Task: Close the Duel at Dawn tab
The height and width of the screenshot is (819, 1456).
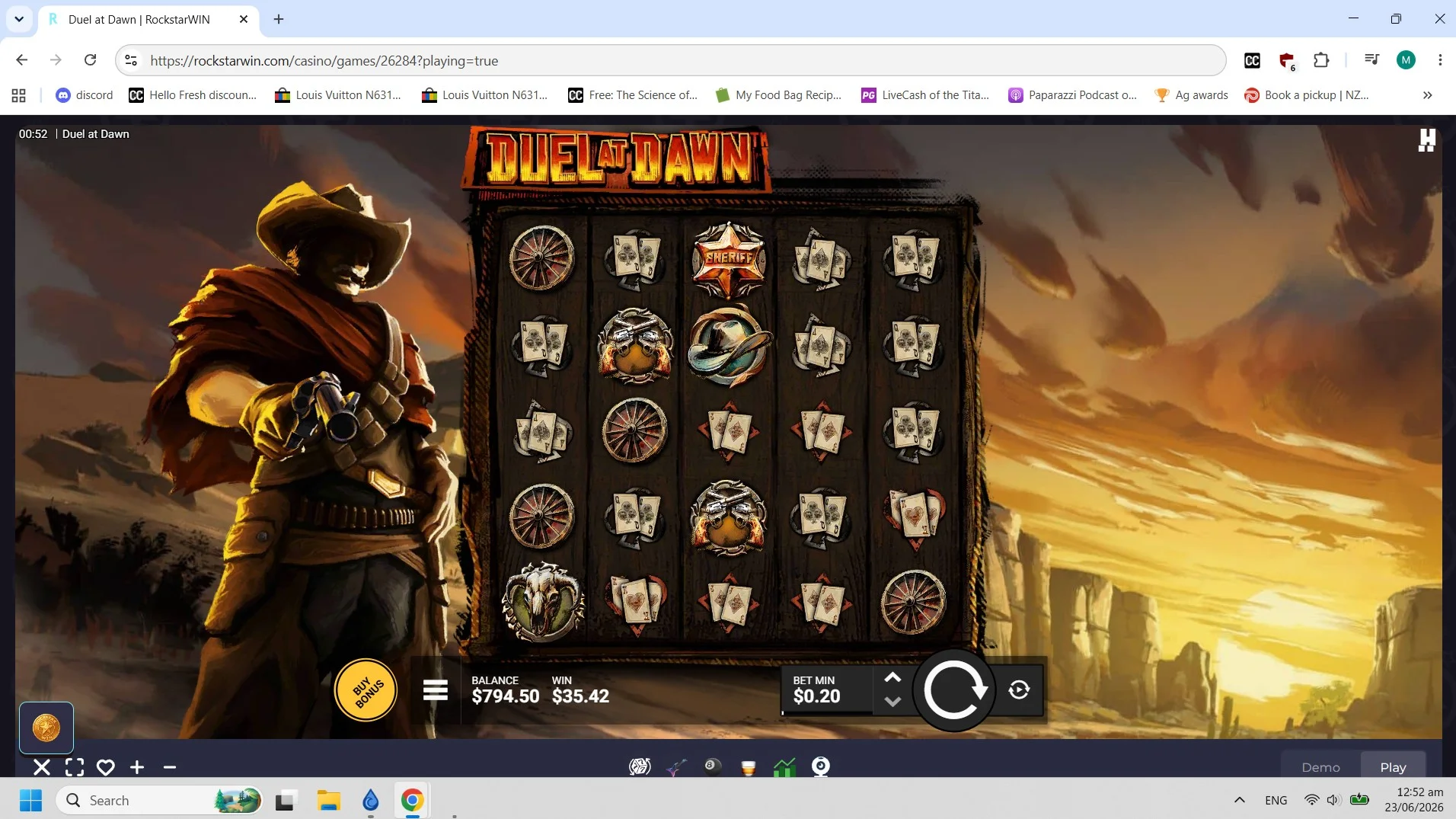Action: 244,19
